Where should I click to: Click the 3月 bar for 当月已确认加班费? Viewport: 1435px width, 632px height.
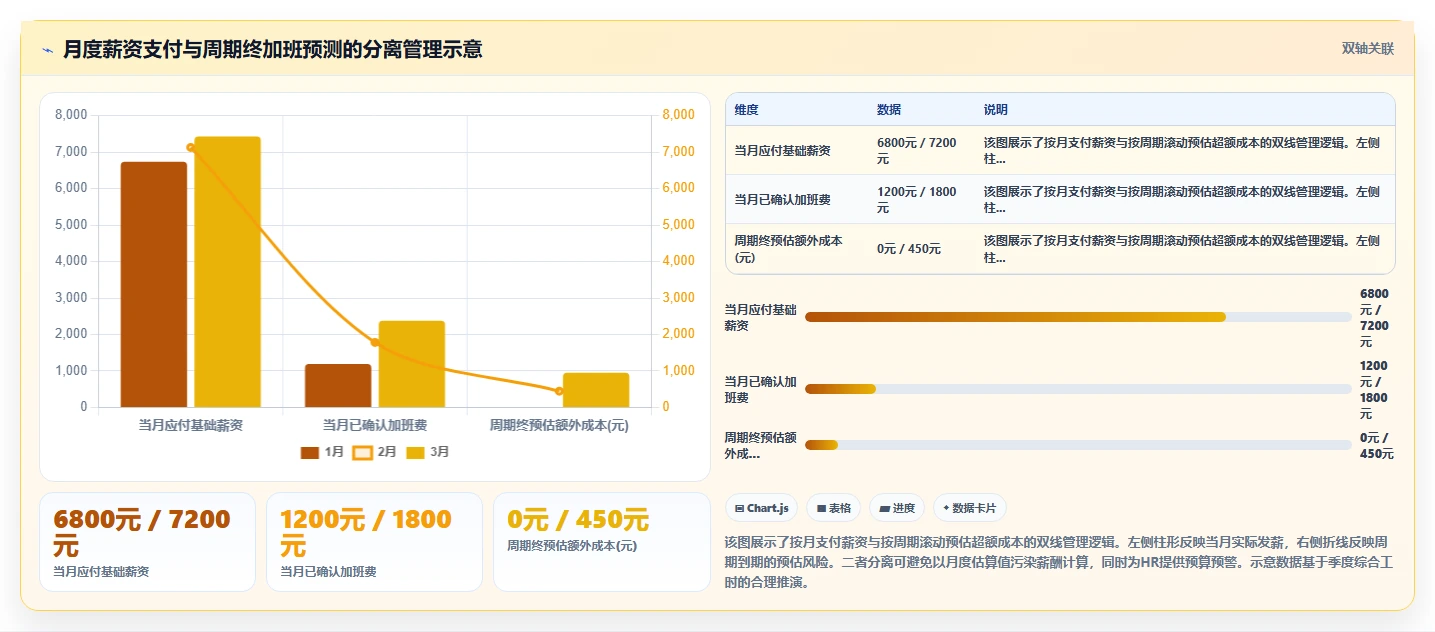click(412, 364)
